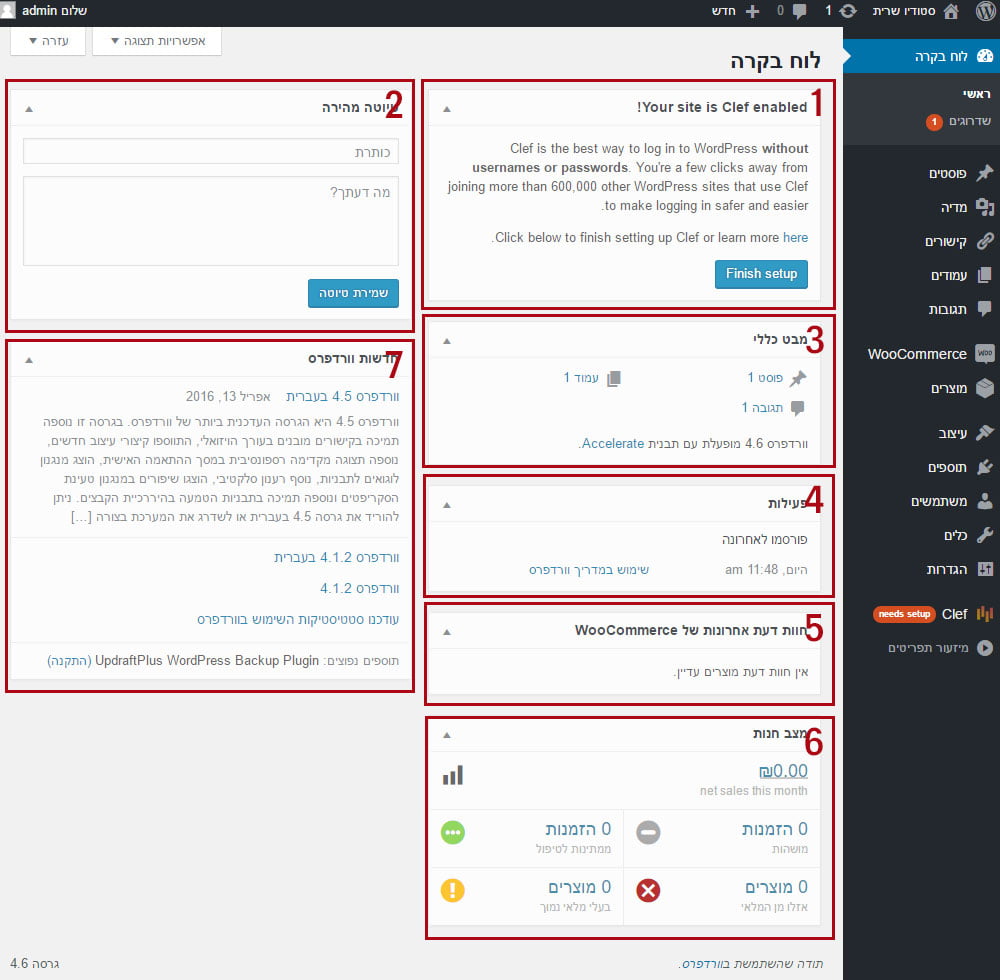Viewport: 1000px width, 980px height.
Task: Open the Accelerate theme link
Action: point(613,443)
